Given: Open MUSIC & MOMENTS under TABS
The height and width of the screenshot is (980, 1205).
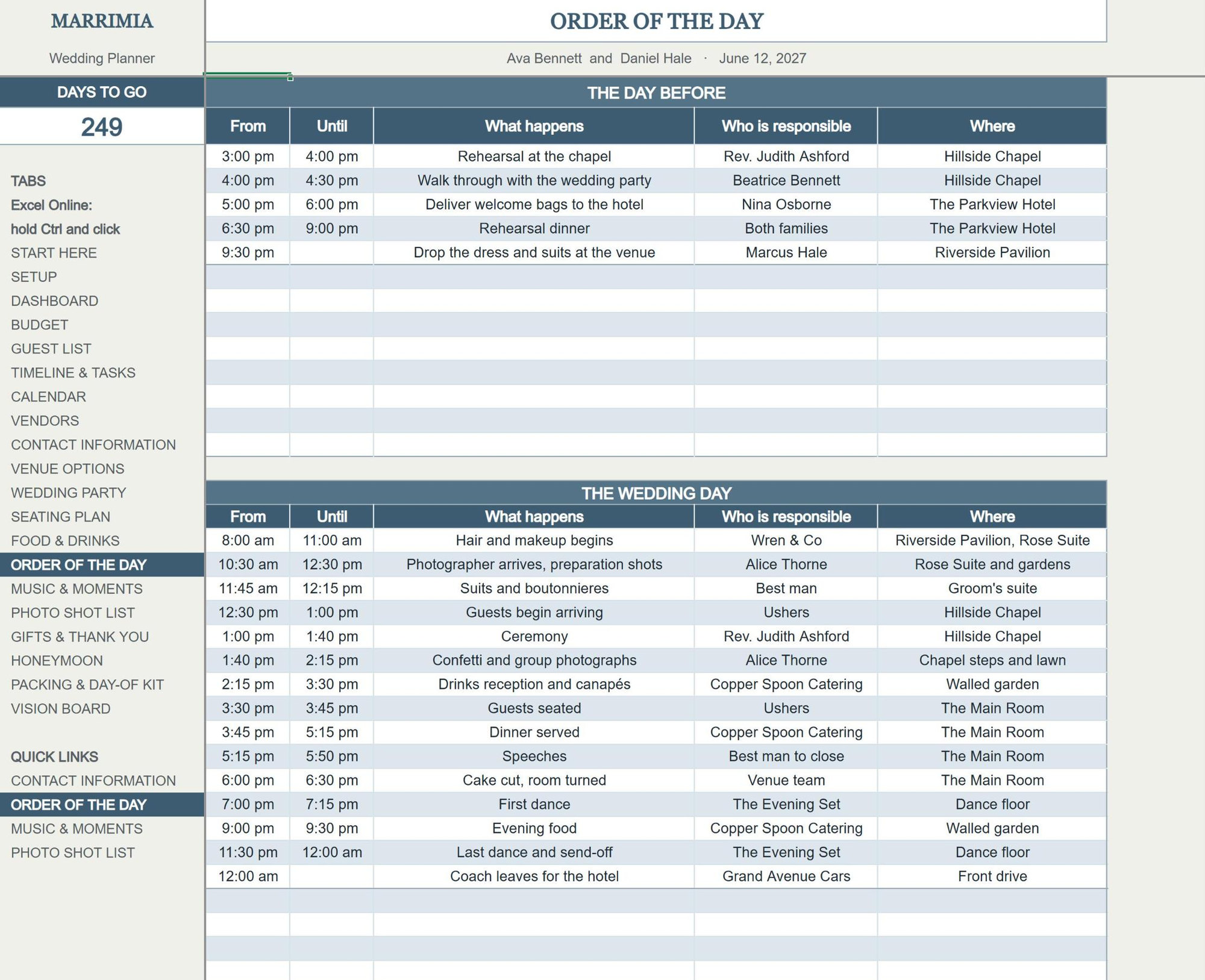Looking at the screenshot, I should 77,589.
